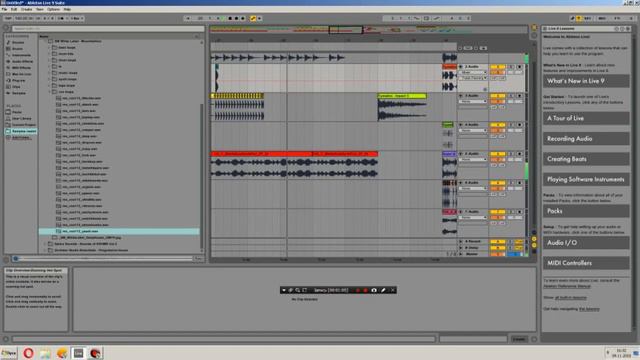Toggle the A Reverb return track activator
Image resolution: width=640 pixels, height=360 pixels.
(x=498, y=242)
